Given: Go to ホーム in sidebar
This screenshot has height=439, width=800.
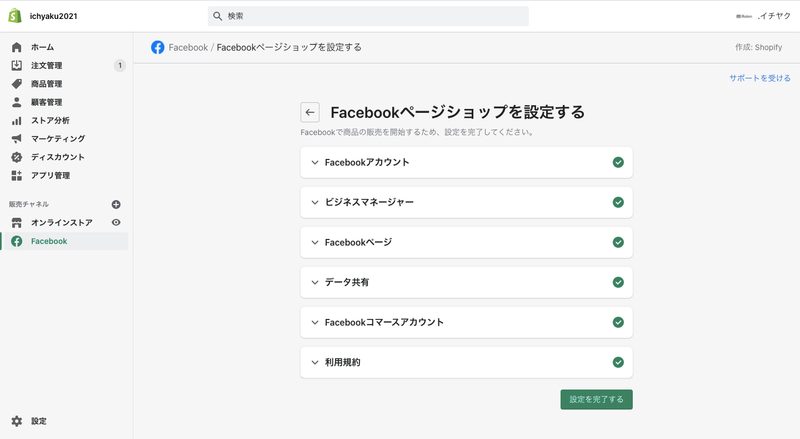Looking at the screenshot, I should pyautogui.click(x=42, y=47).
